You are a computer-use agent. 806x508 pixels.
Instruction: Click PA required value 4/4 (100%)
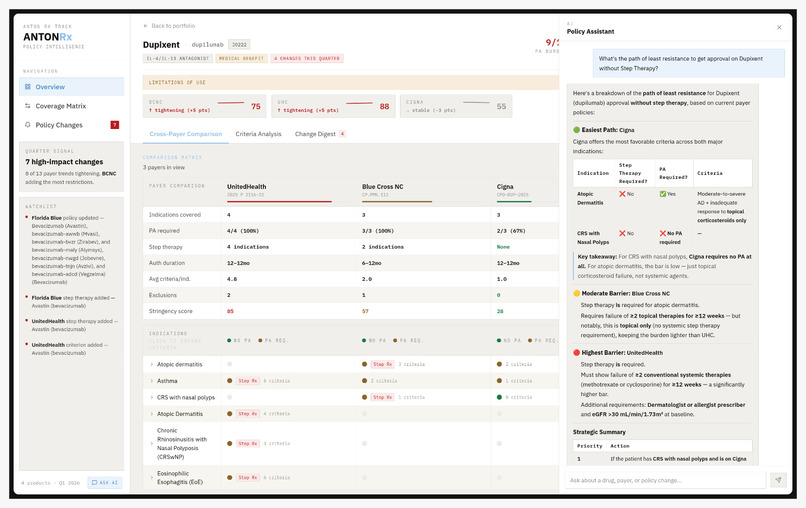click(x=243, y=231)
